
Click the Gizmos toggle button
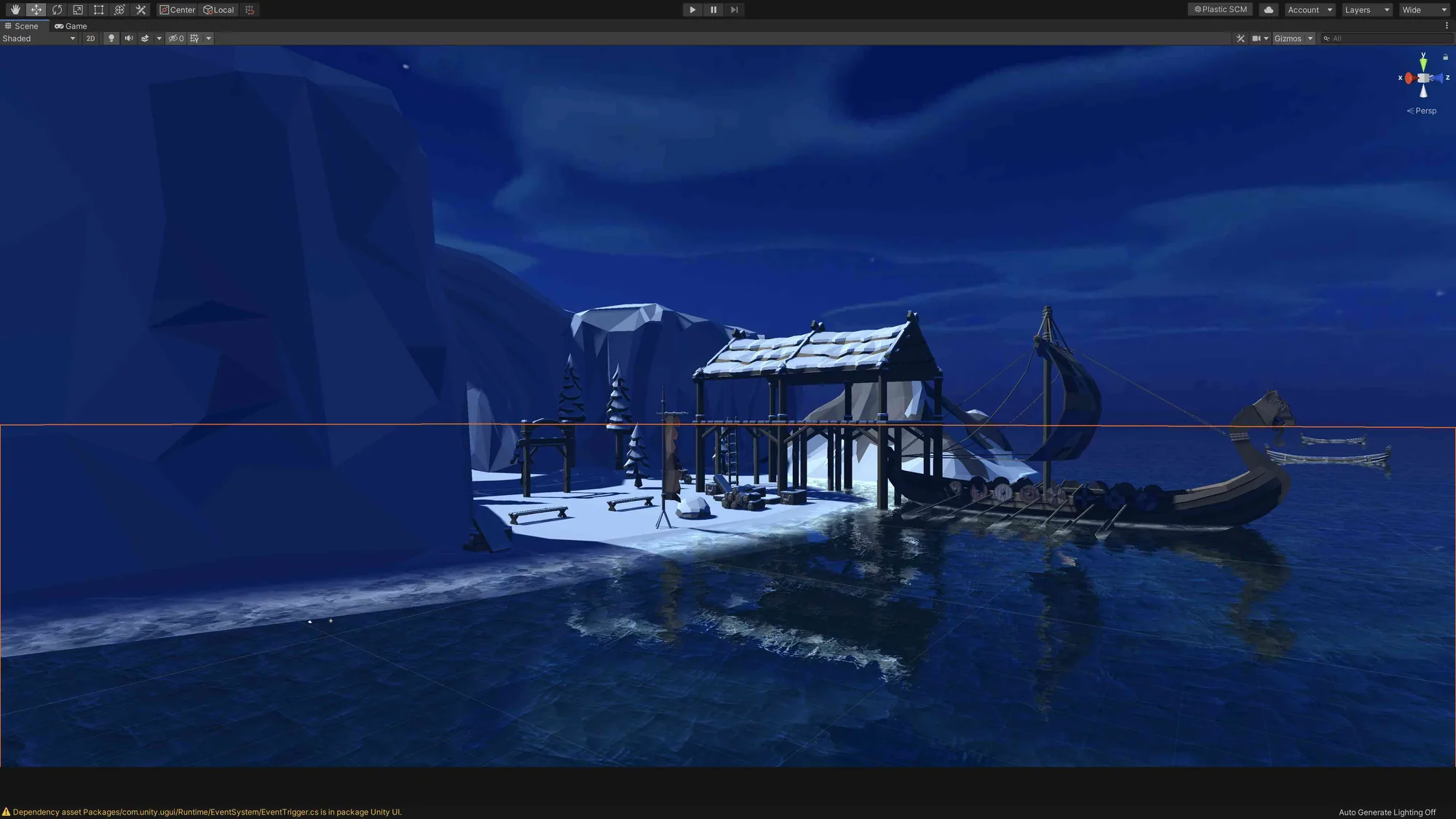[1288, 39]
